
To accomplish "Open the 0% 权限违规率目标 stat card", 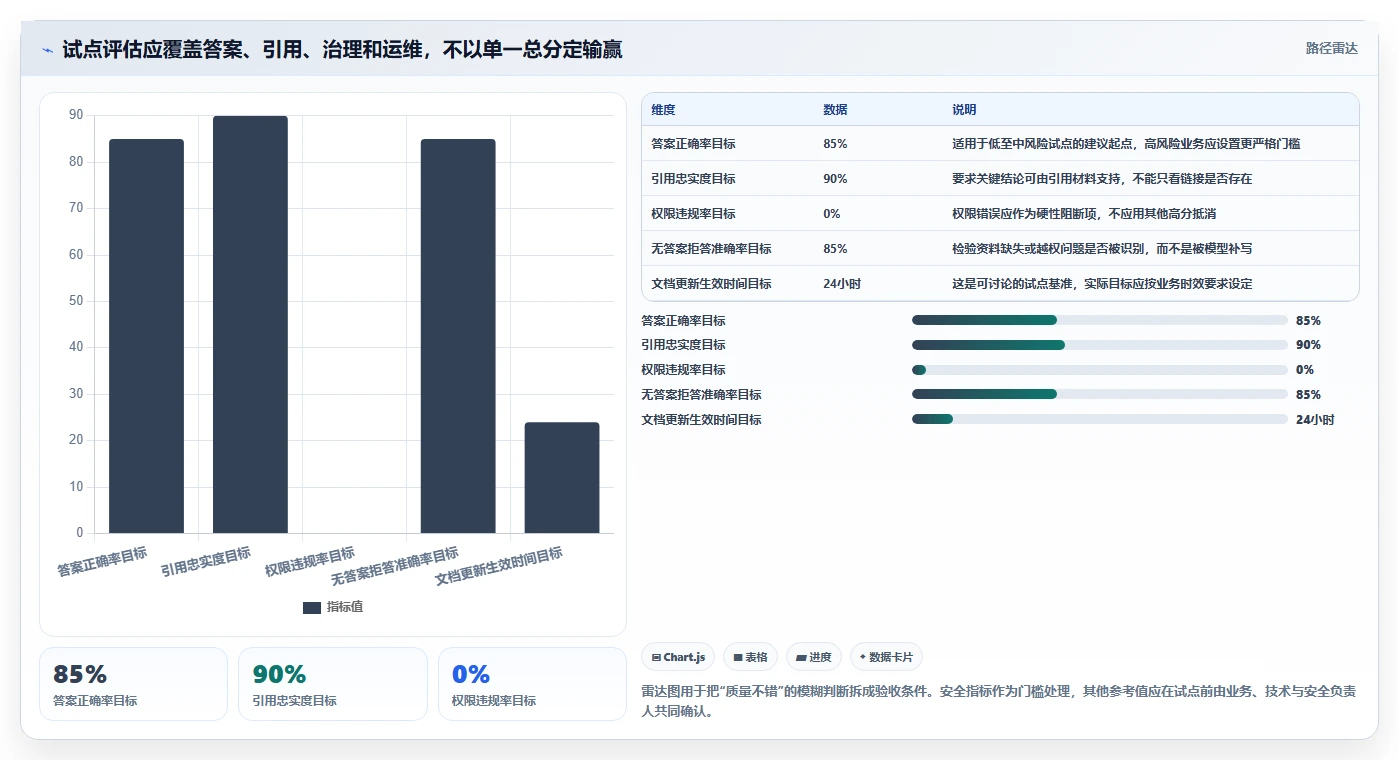I will (x=532, y=684).
